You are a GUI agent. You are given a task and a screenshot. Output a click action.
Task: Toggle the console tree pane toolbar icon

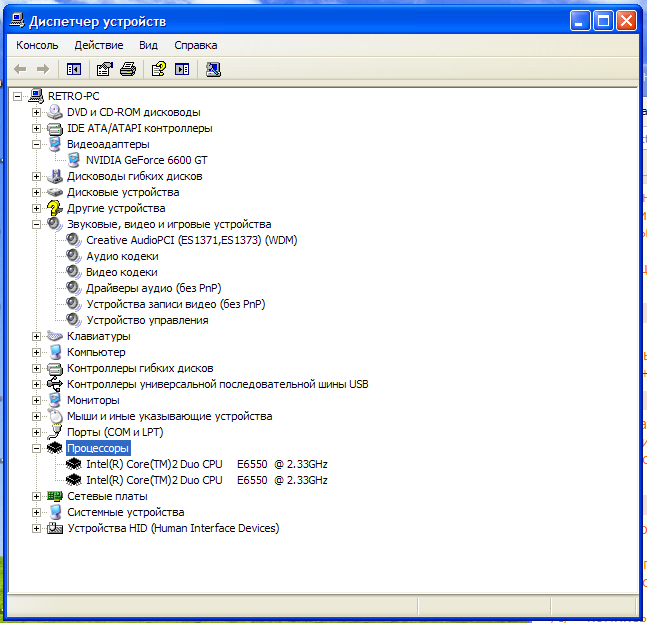[74, 69]
